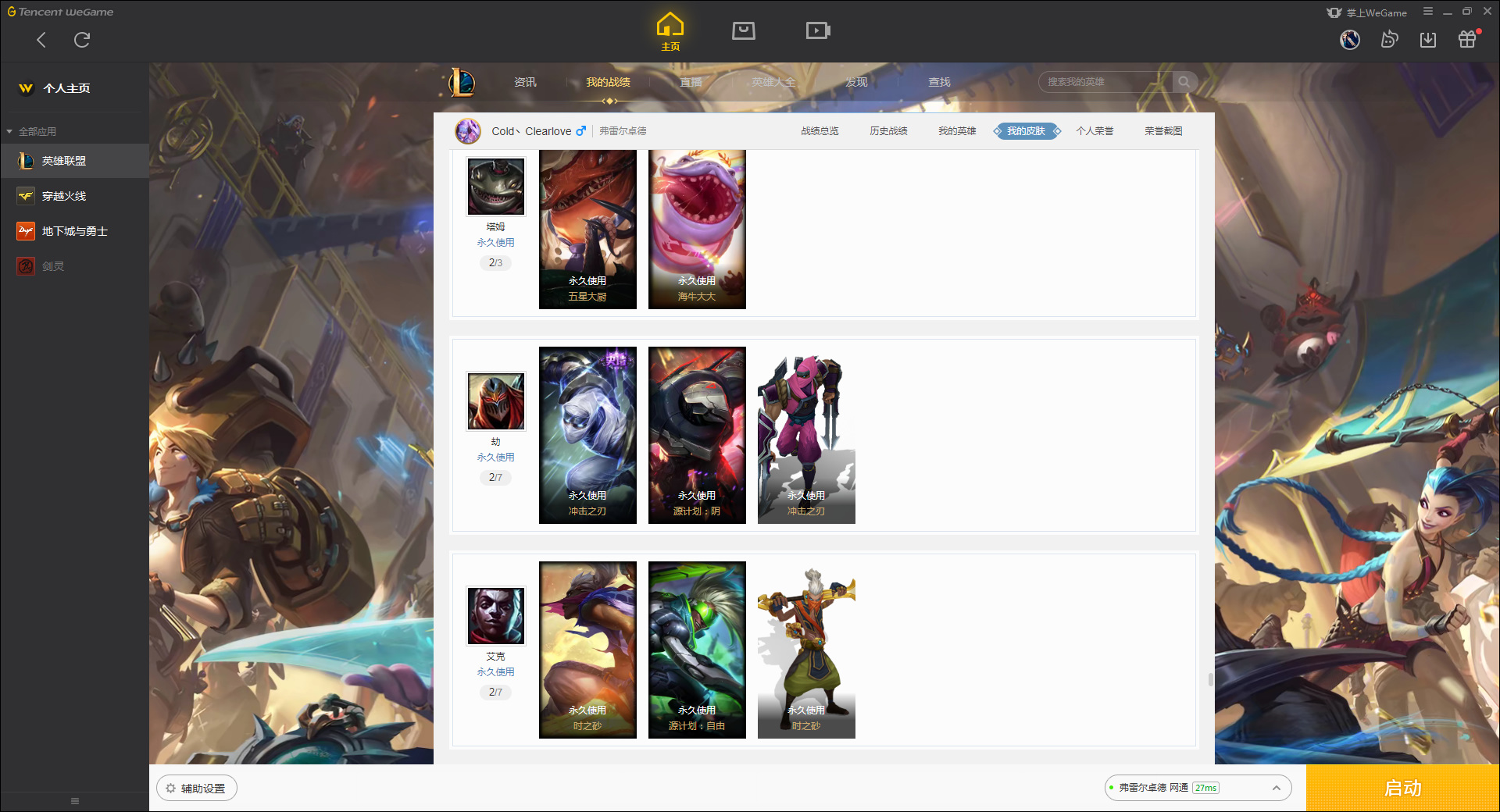Click the 2/7 badge under 艾克

click(x=495, y=693)
